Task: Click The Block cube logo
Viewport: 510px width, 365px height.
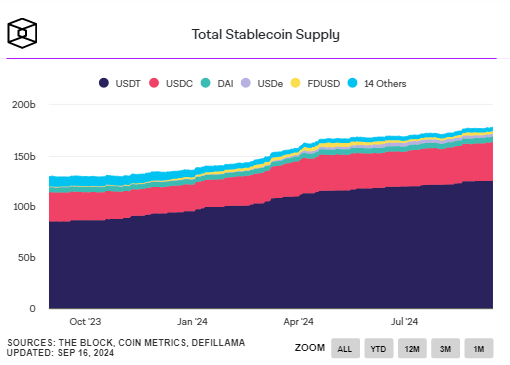Action: pyautogui.click(x=22, y=33)
